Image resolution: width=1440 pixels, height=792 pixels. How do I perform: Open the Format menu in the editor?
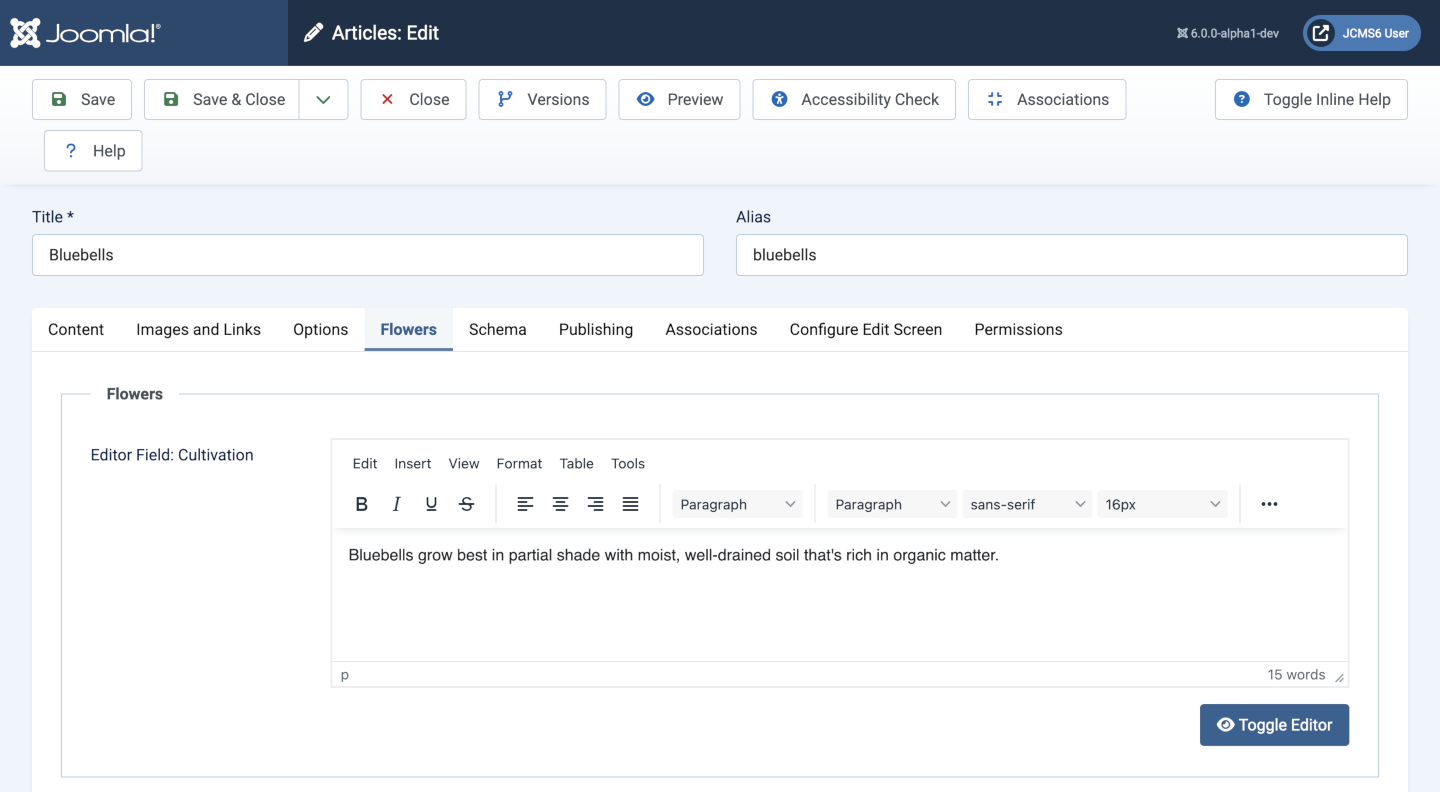[x=519, y=463]
